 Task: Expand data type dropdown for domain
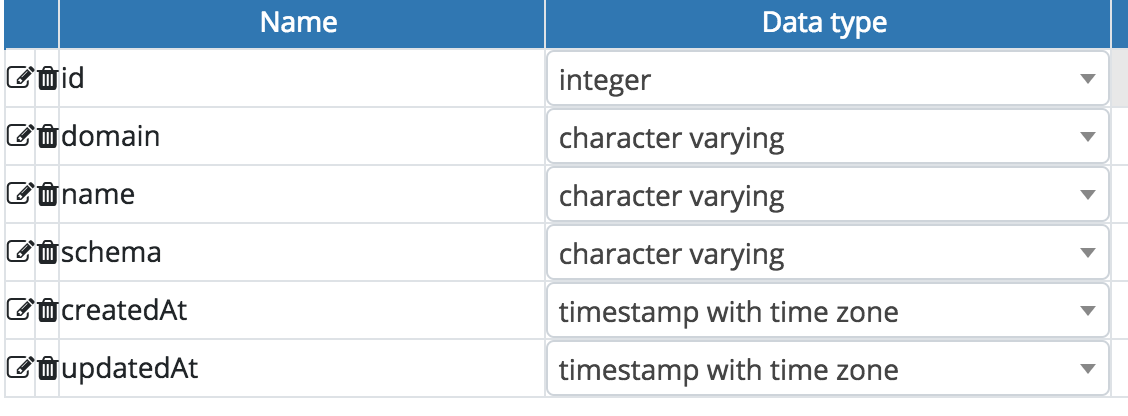(827, 137)
